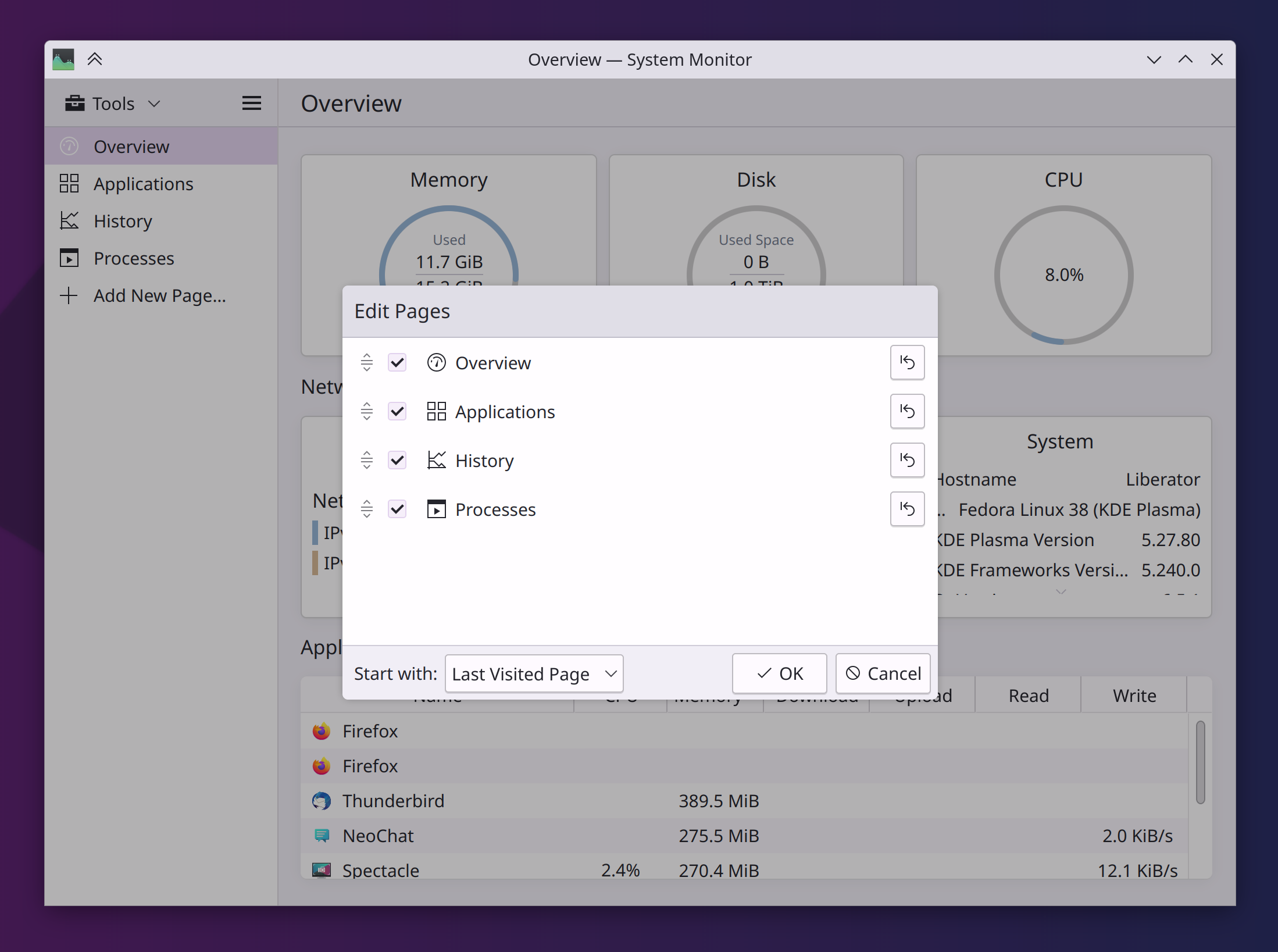The image size is (1278, 952).
Task: Click the hamburger menu icon in sidebar
Action: (251, 104)
